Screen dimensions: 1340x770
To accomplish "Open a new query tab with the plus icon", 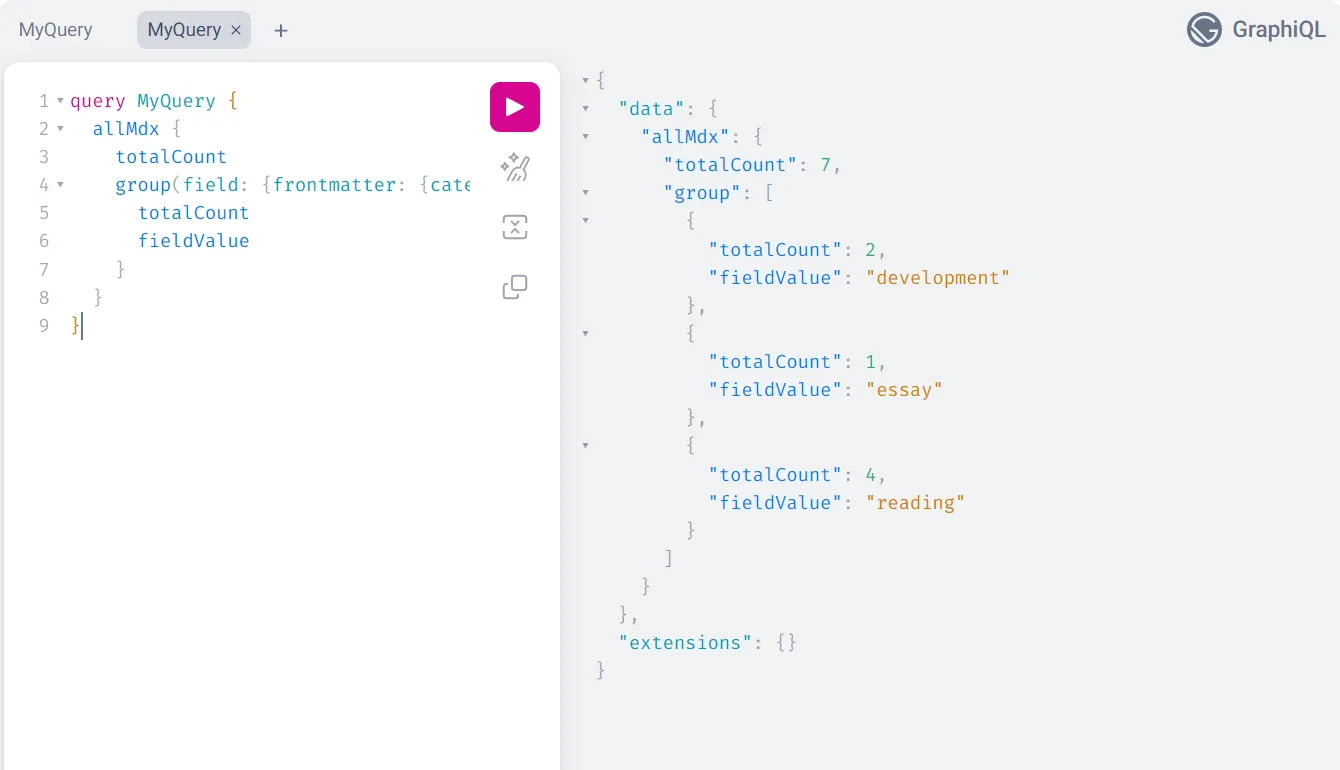I will click(x=280, y=30).
